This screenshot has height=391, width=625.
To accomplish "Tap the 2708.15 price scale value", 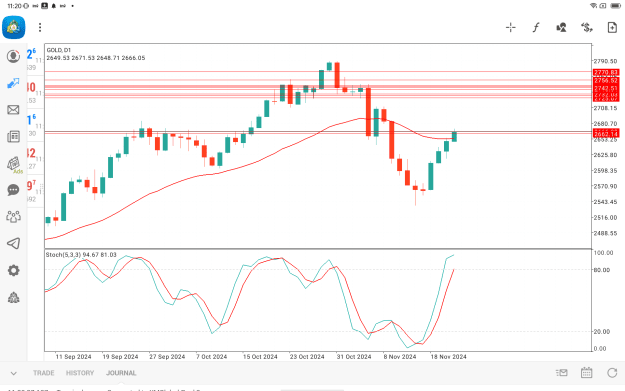I will [x=605, y=108].
